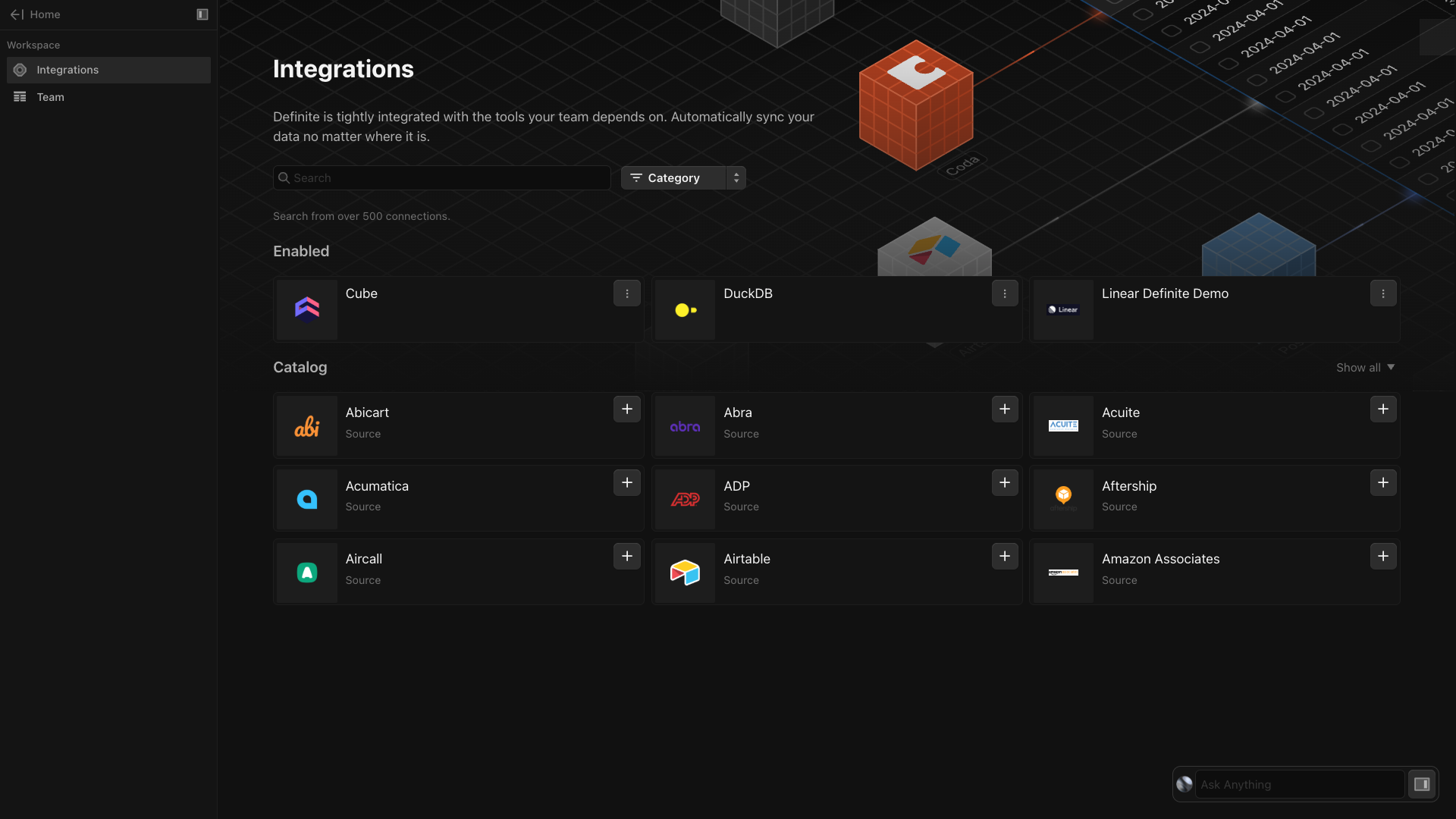Expand the Show all catalog toggle
The width and height of the screenshot is (1456, 819).
[x=1365, y=368]
